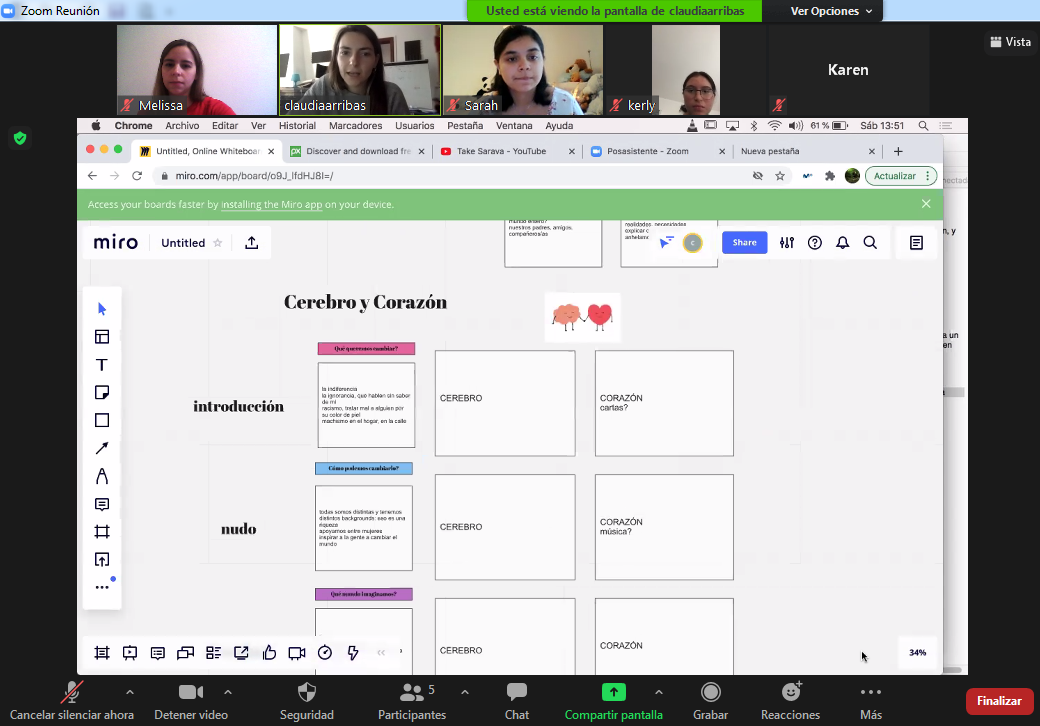Open macOS Spotlight search icon
Viewport: 1040px width, 726px height.
tap(923, 125)
